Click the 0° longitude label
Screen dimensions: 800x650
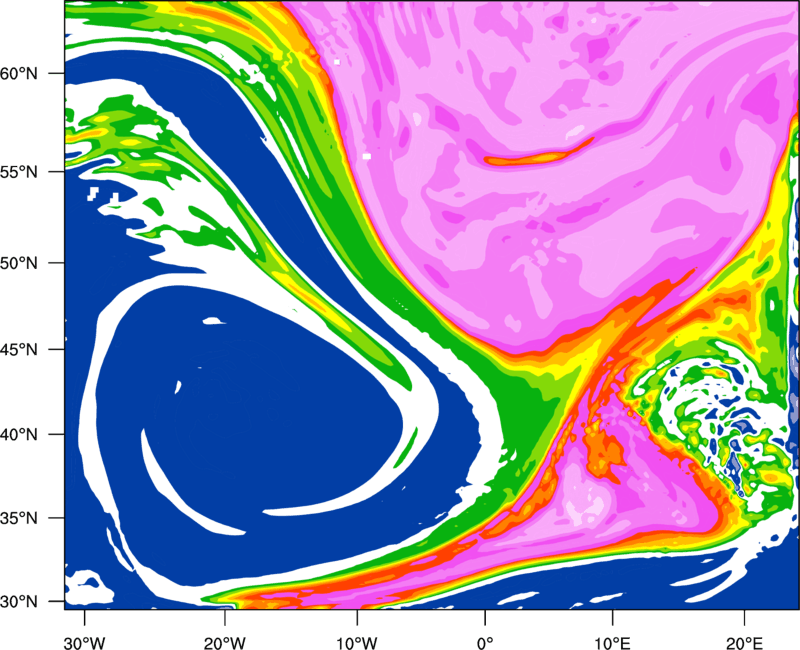pyautogui.click(x=485, y=643)
